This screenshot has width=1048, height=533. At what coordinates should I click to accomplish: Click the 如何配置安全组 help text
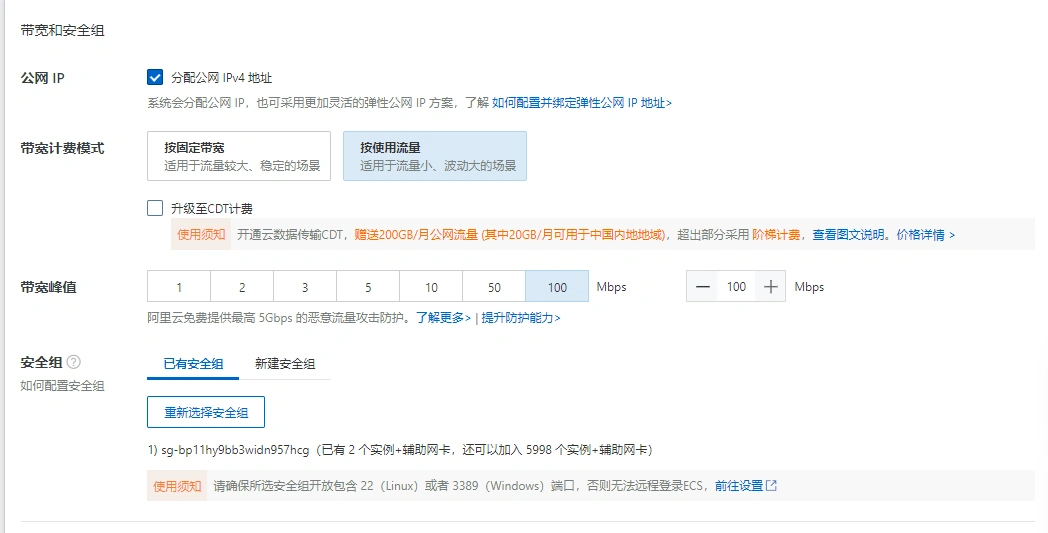pos(62,386)
